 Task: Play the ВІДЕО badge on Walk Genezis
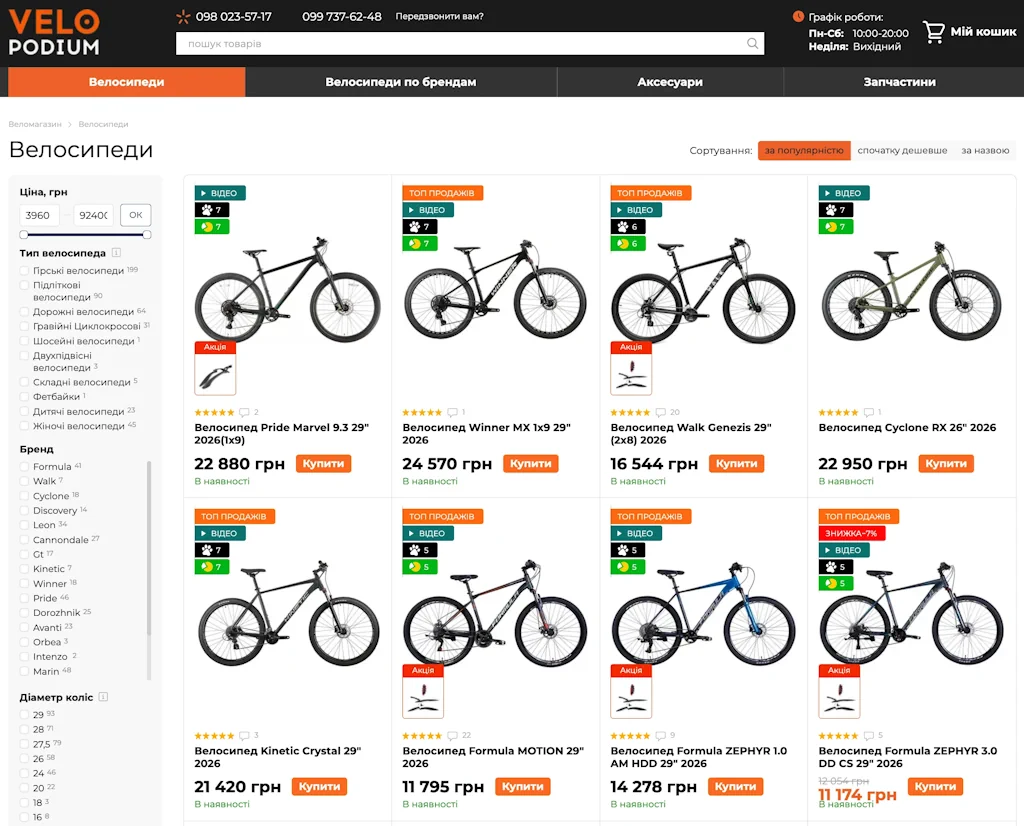[x=636, y=210]
